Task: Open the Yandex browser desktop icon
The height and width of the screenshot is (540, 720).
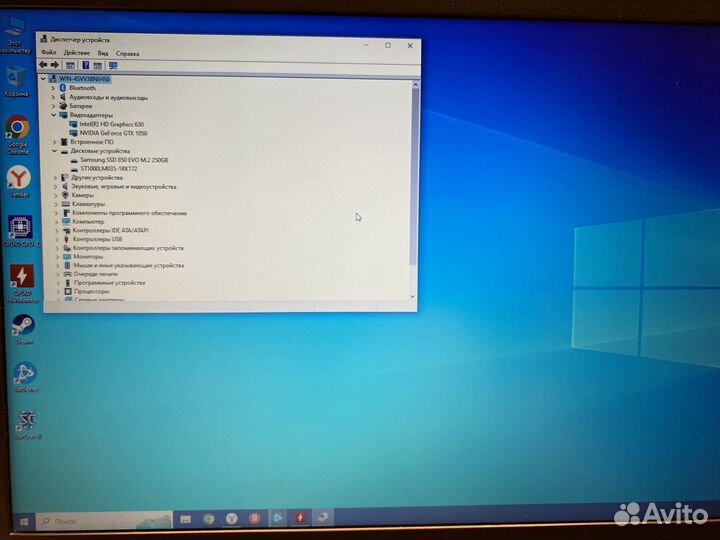Action: [x=18, y=178]
